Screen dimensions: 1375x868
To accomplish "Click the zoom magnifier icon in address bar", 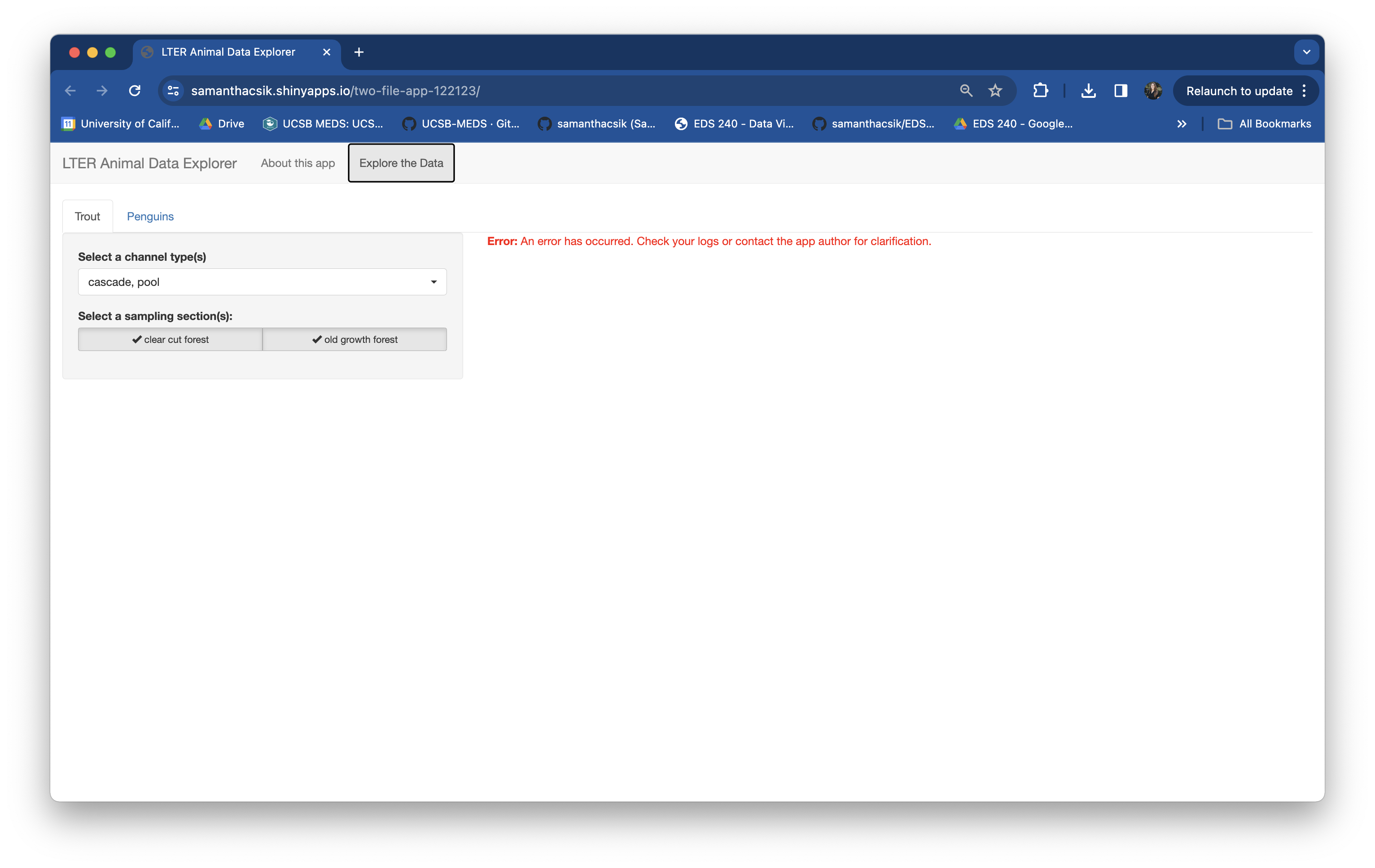I will 966,91.
